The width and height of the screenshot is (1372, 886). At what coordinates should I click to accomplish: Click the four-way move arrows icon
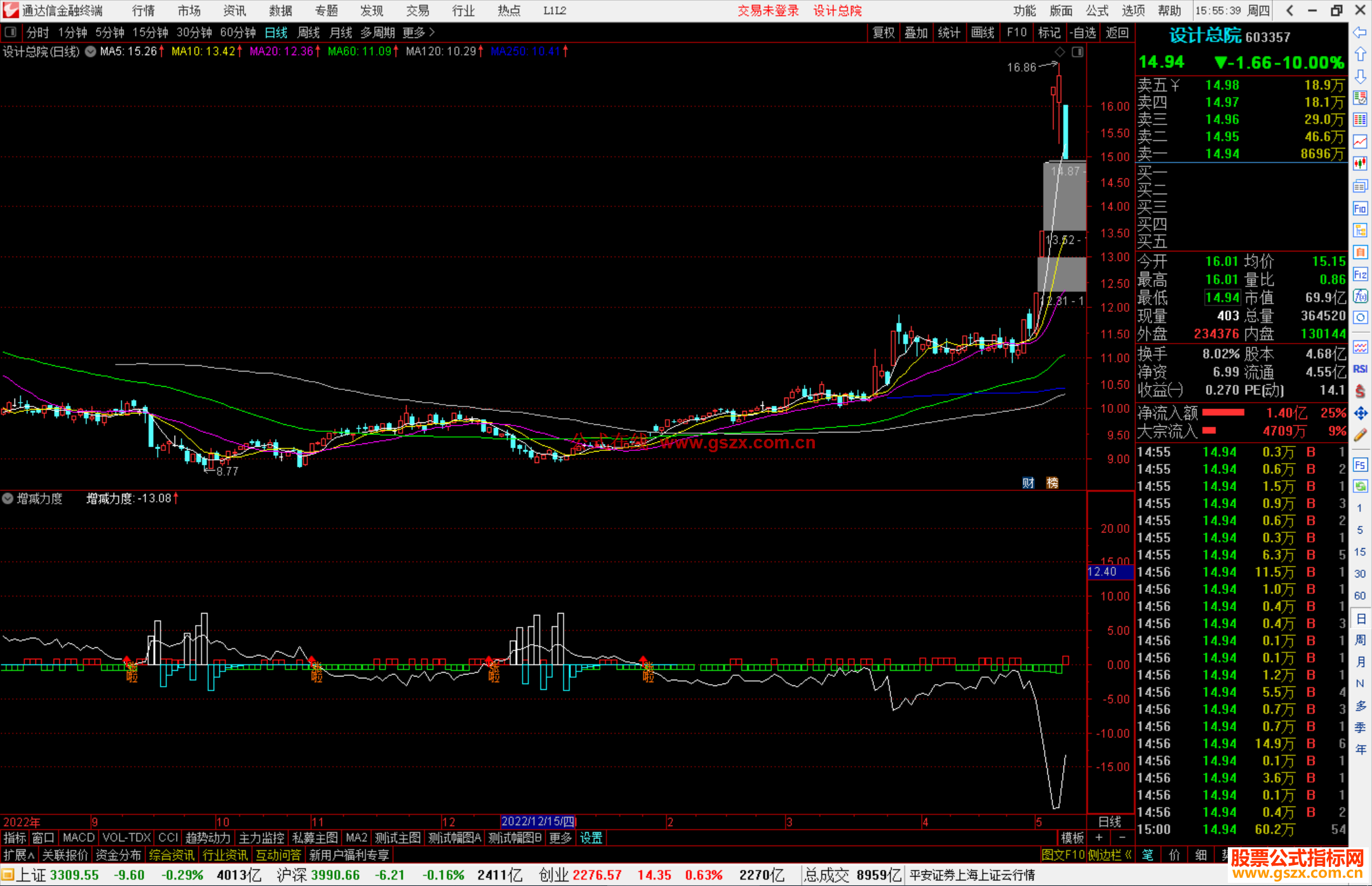(1360, 413)
